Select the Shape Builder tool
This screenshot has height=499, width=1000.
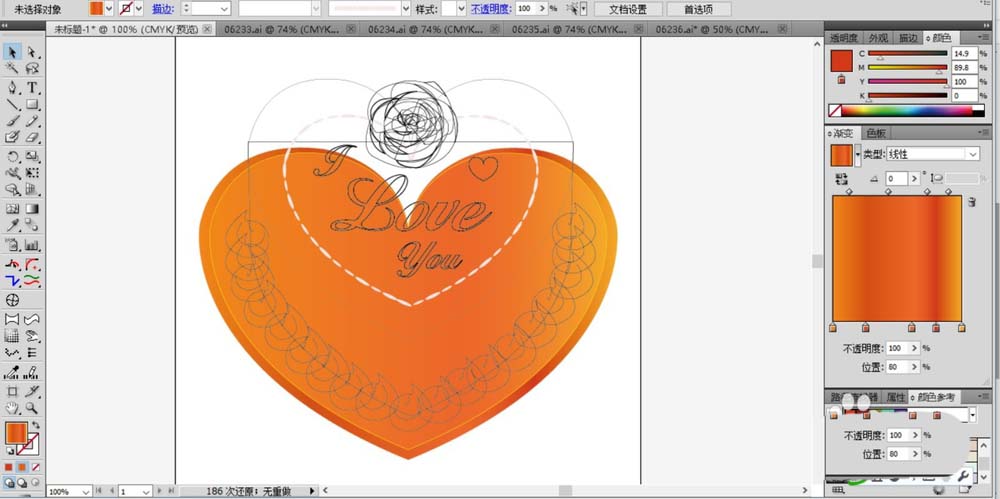coord(12,190)
